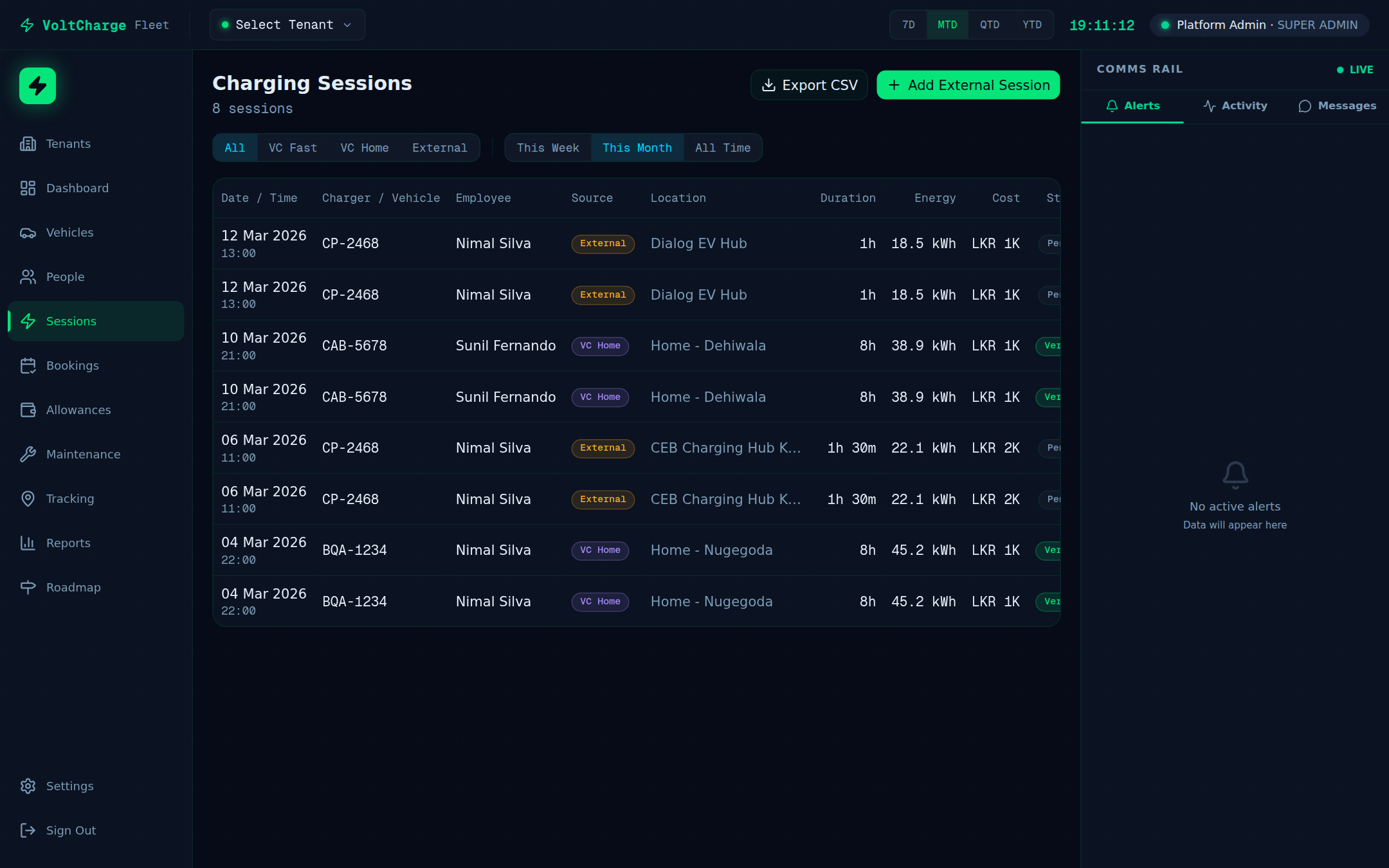
Task: Enable the YTD time range toggle
Action: tap(1031, 24)
